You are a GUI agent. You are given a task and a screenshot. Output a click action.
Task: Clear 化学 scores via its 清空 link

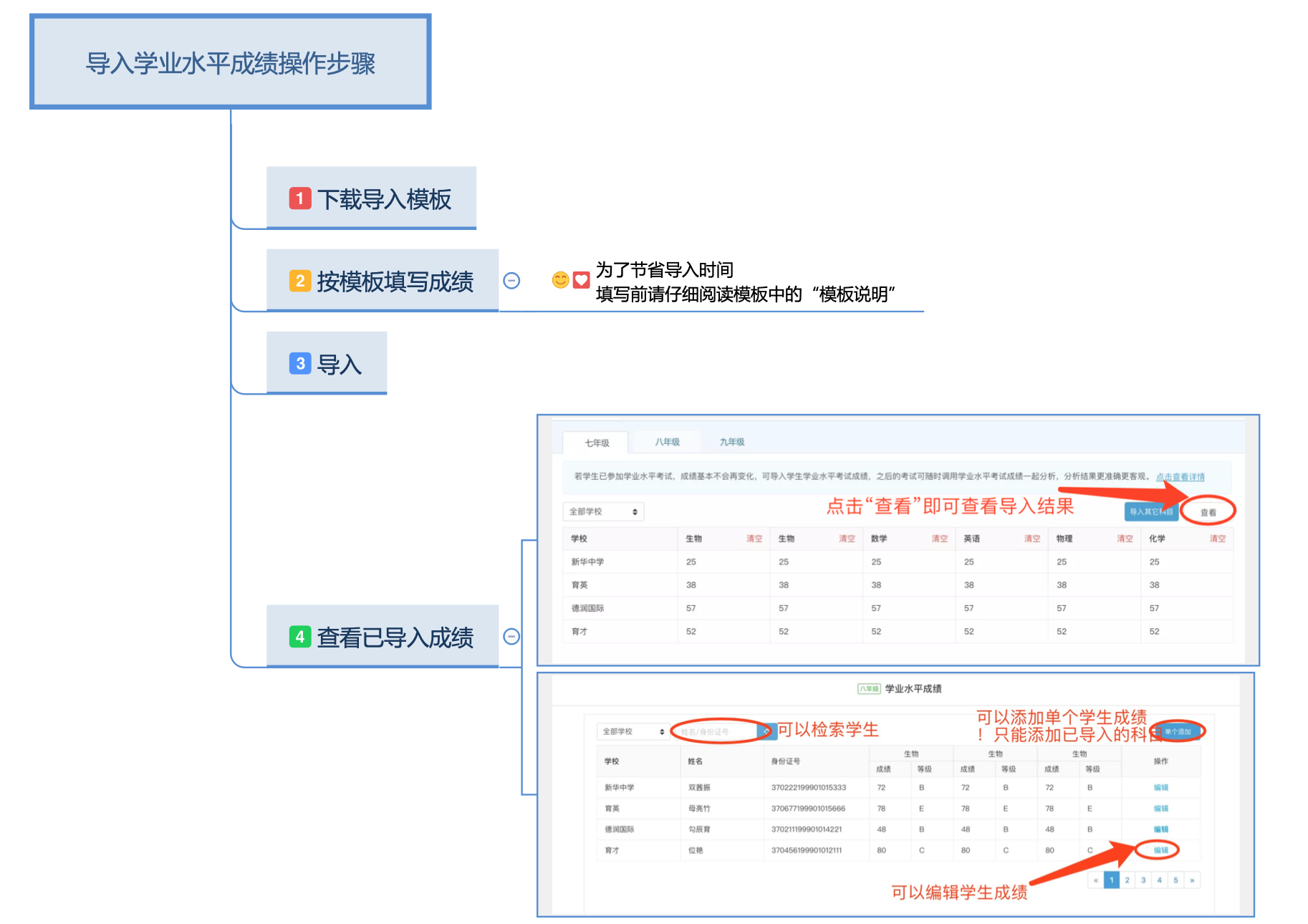[1217, 539]
